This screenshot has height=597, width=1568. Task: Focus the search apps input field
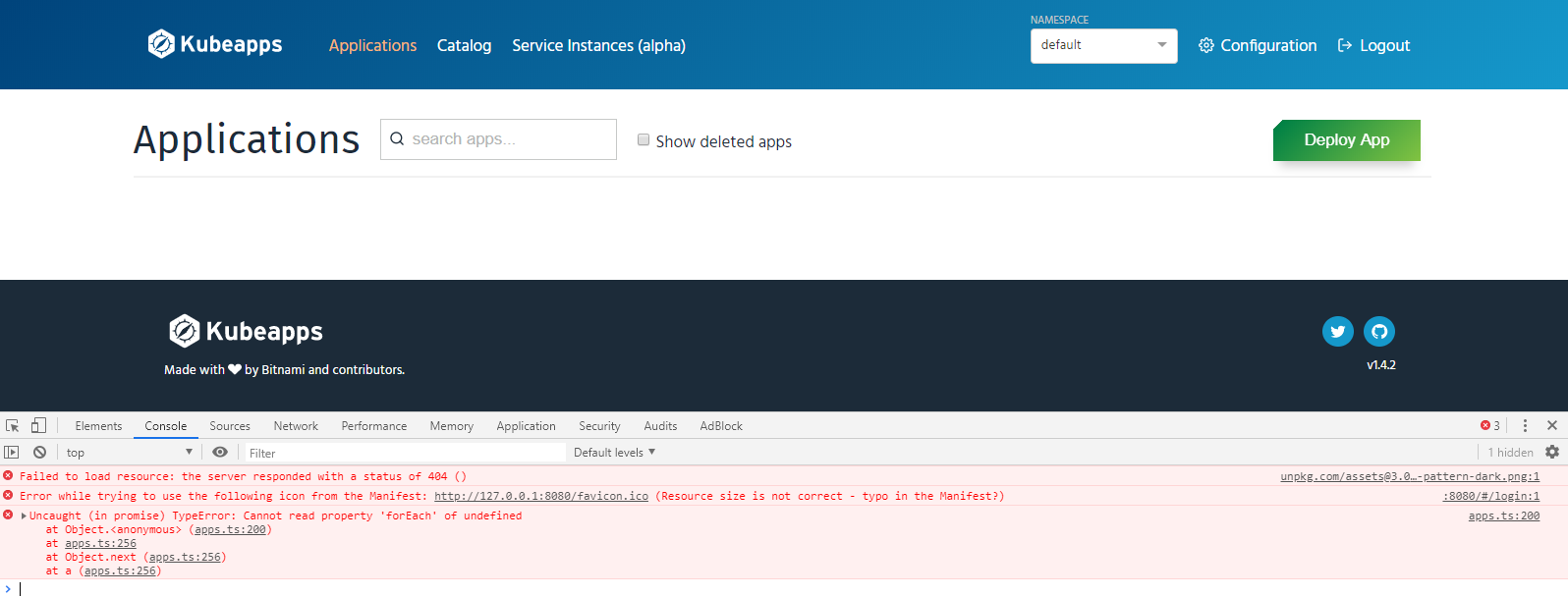(x=498, y=139)
